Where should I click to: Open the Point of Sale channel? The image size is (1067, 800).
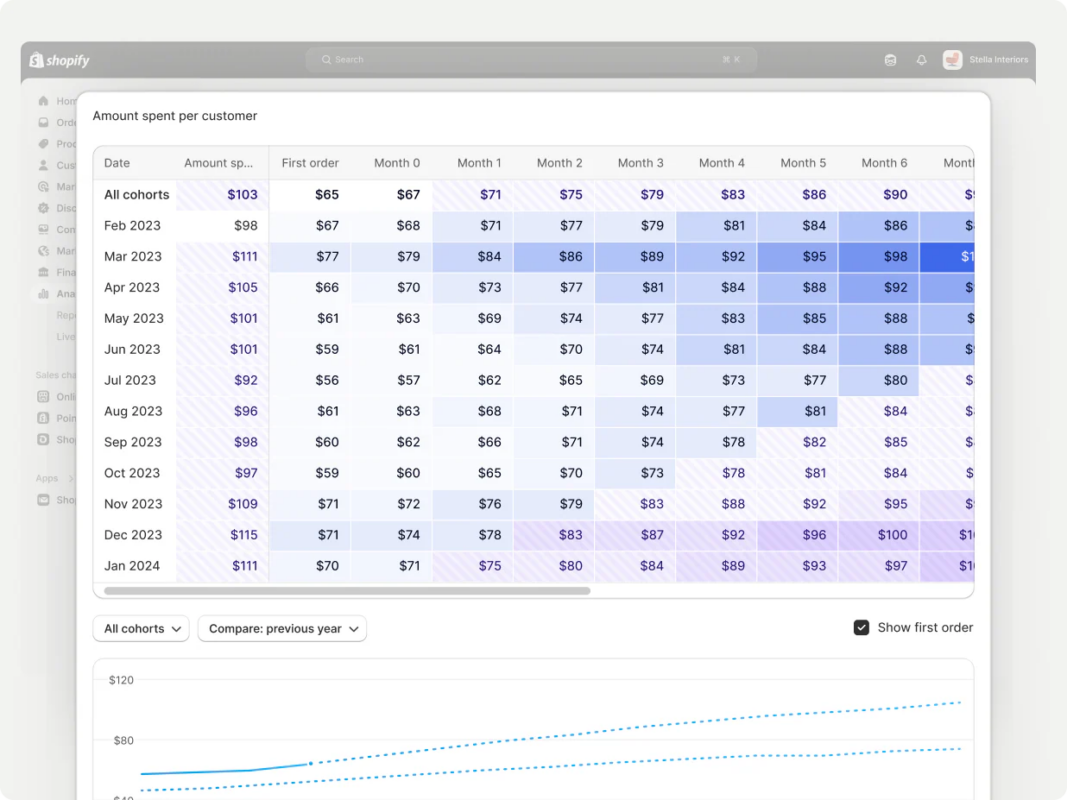coord(44,418)
